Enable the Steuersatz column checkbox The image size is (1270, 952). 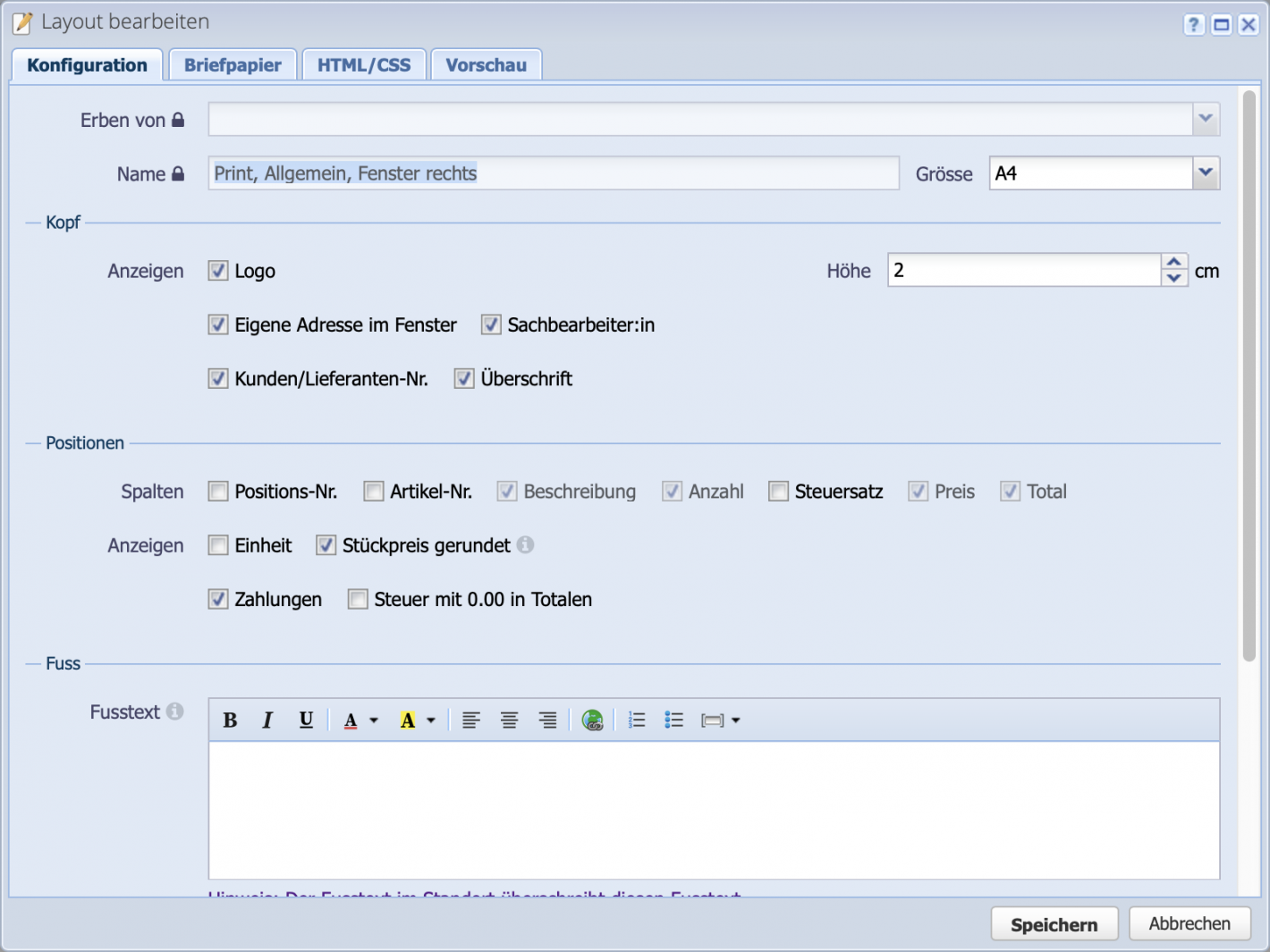point(778,491)
